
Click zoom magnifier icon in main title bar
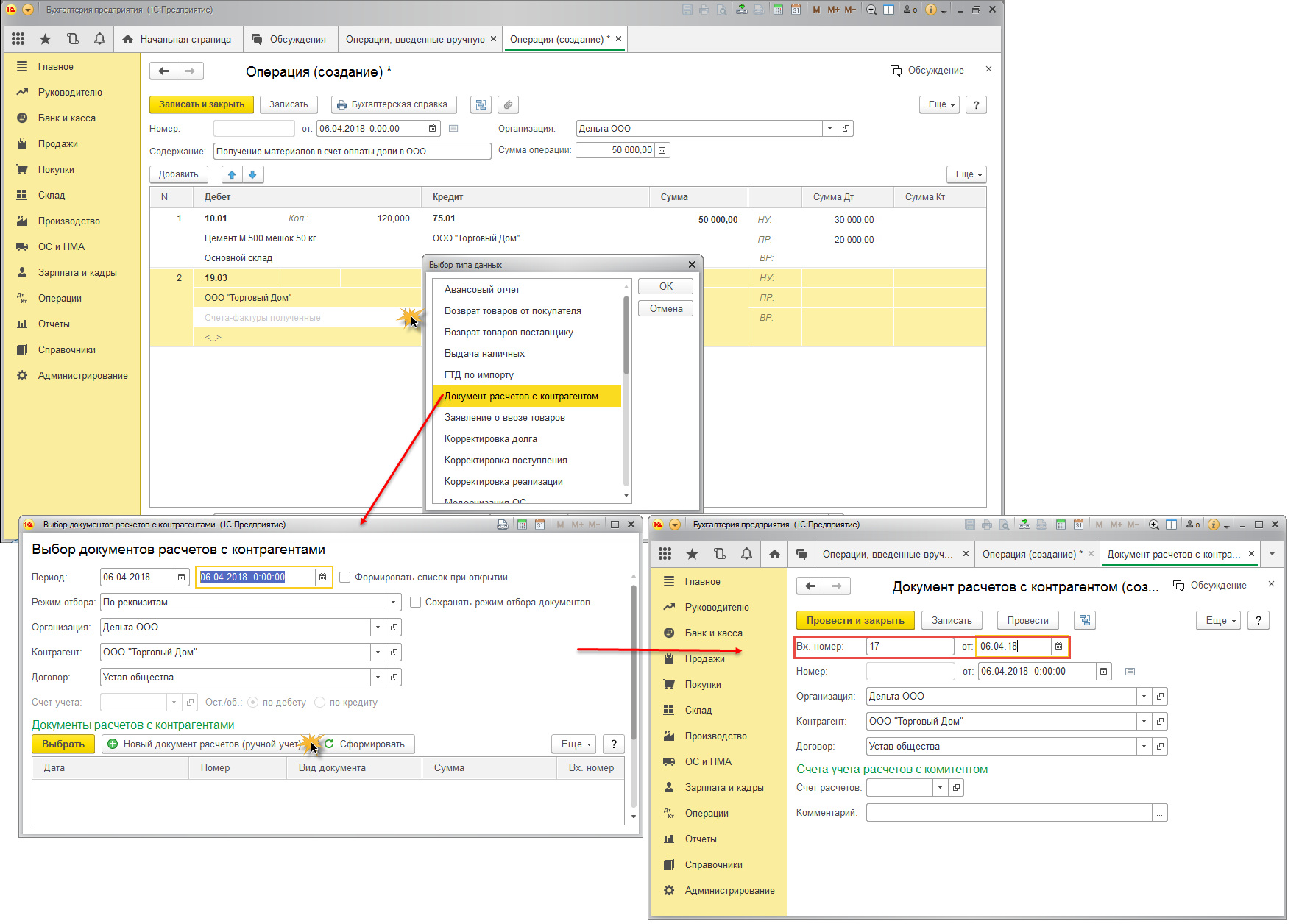tap(871, 10)
